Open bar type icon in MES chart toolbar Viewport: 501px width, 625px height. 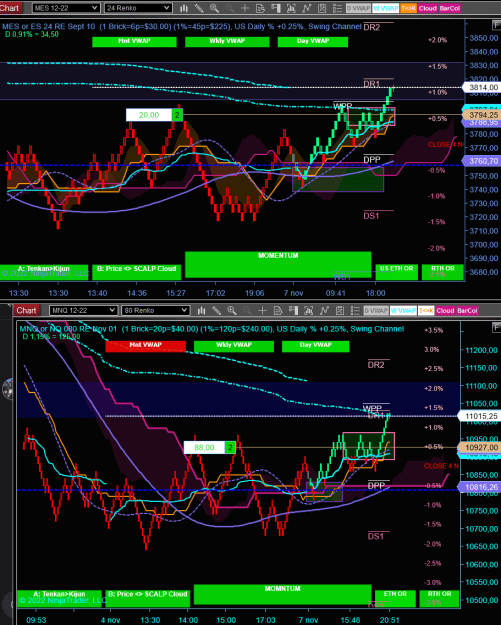[x=184, y=8]
